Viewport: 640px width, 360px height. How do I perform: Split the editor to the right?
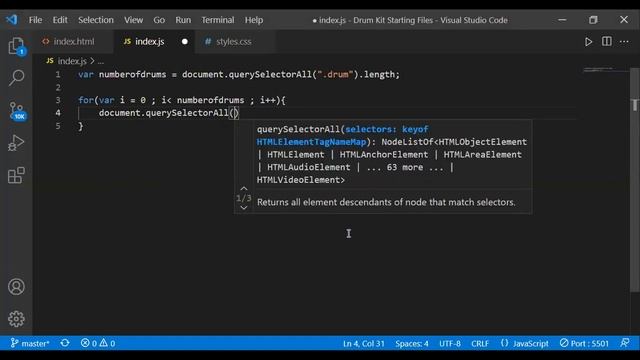pos(607,41)
